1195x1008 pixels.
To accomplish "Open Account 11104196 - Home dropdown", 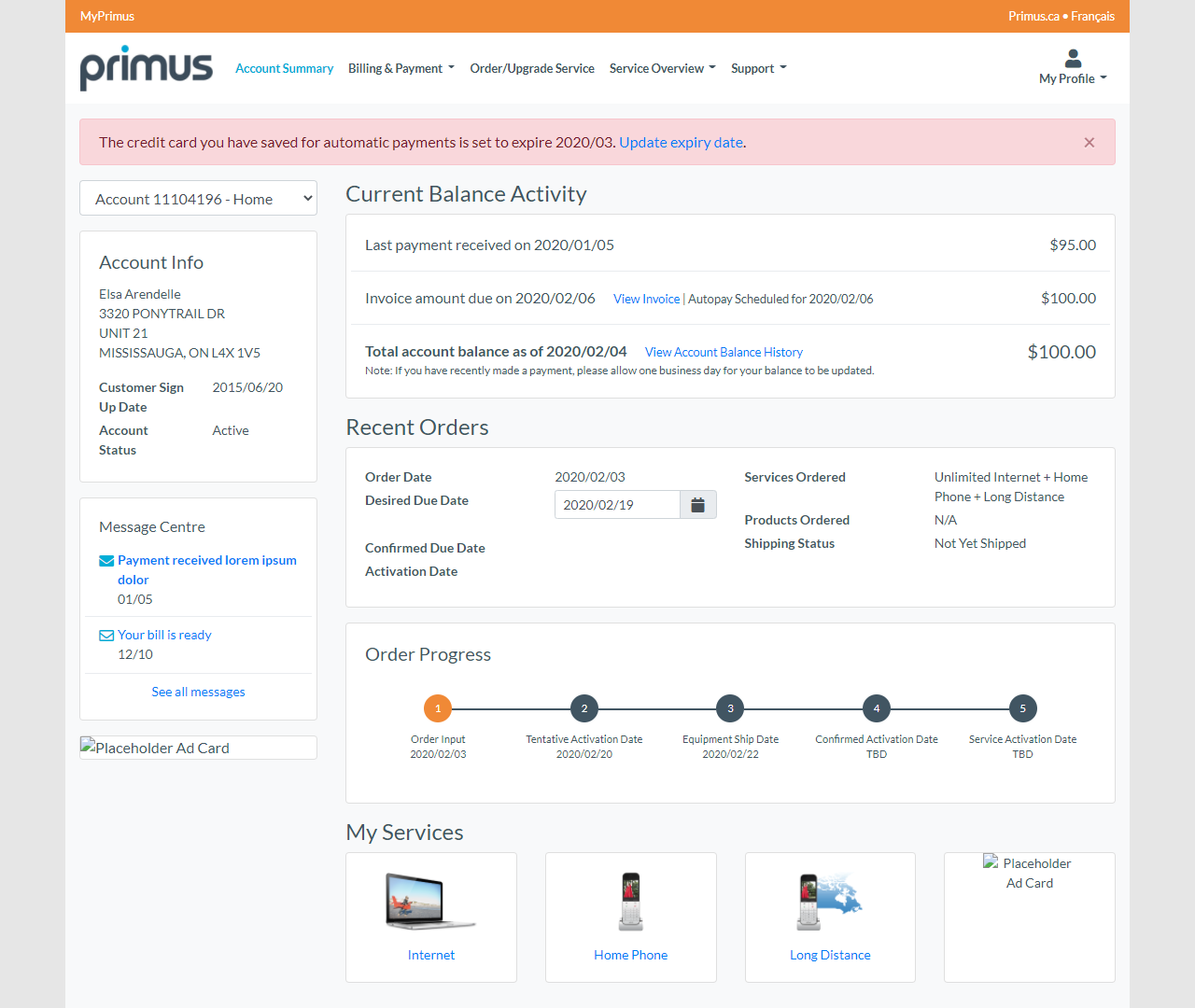I will 198,198.
